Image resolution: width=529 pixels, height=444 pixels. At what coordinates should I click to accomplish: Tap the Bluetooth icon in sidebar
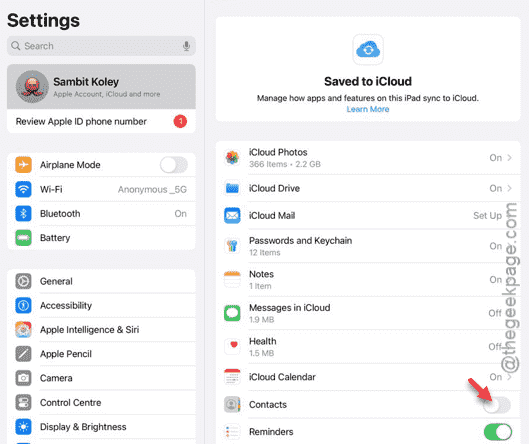(x=23, y=213)
